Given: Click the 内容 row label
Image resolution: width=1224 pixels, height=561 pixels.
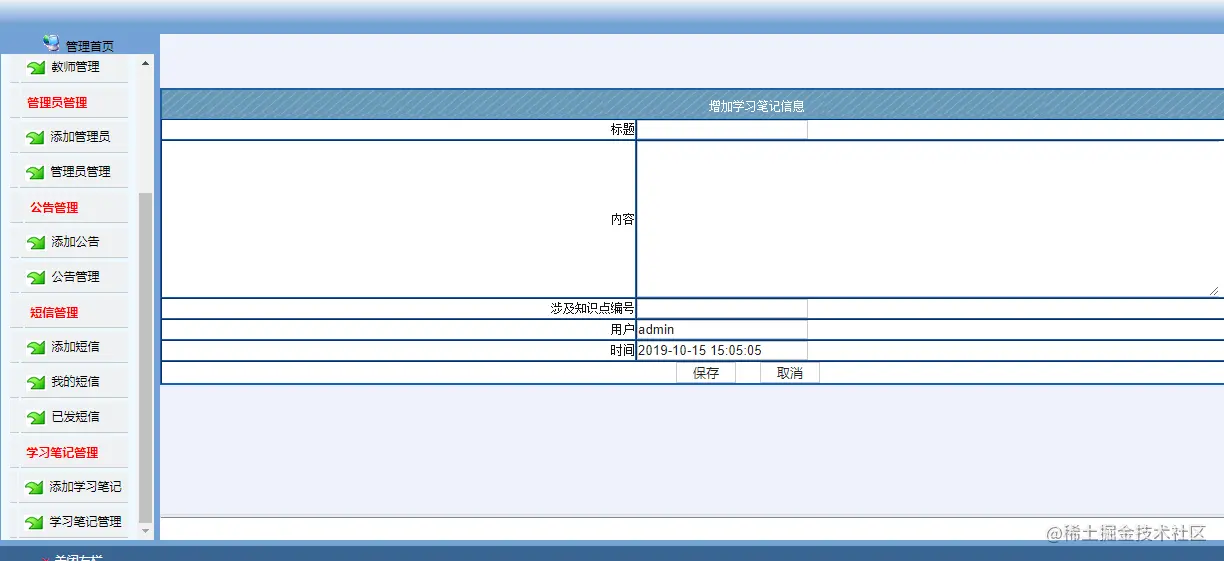Looking at the screenshot, I should [x=623, y=219].
